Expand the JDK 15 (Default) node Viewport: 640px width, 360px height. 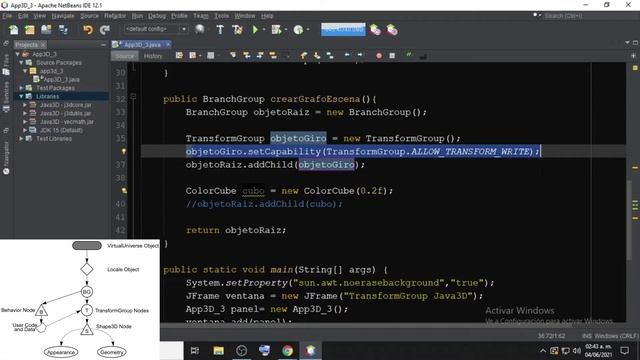coord(25,130)
